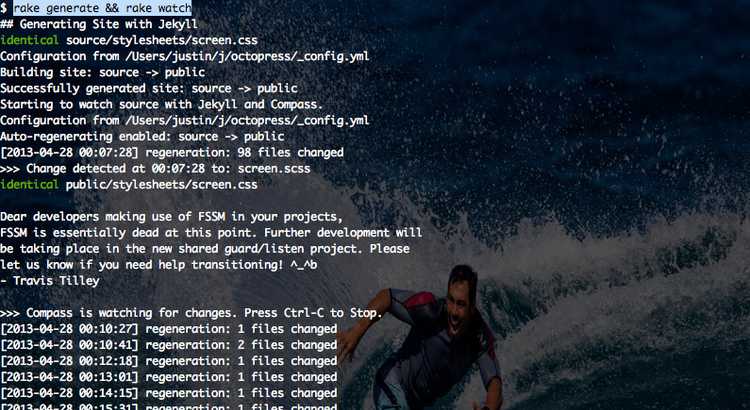This screenshot has width=750, height=410.
Task: Click the 98 files changed line
Action: tap(172, 153)
